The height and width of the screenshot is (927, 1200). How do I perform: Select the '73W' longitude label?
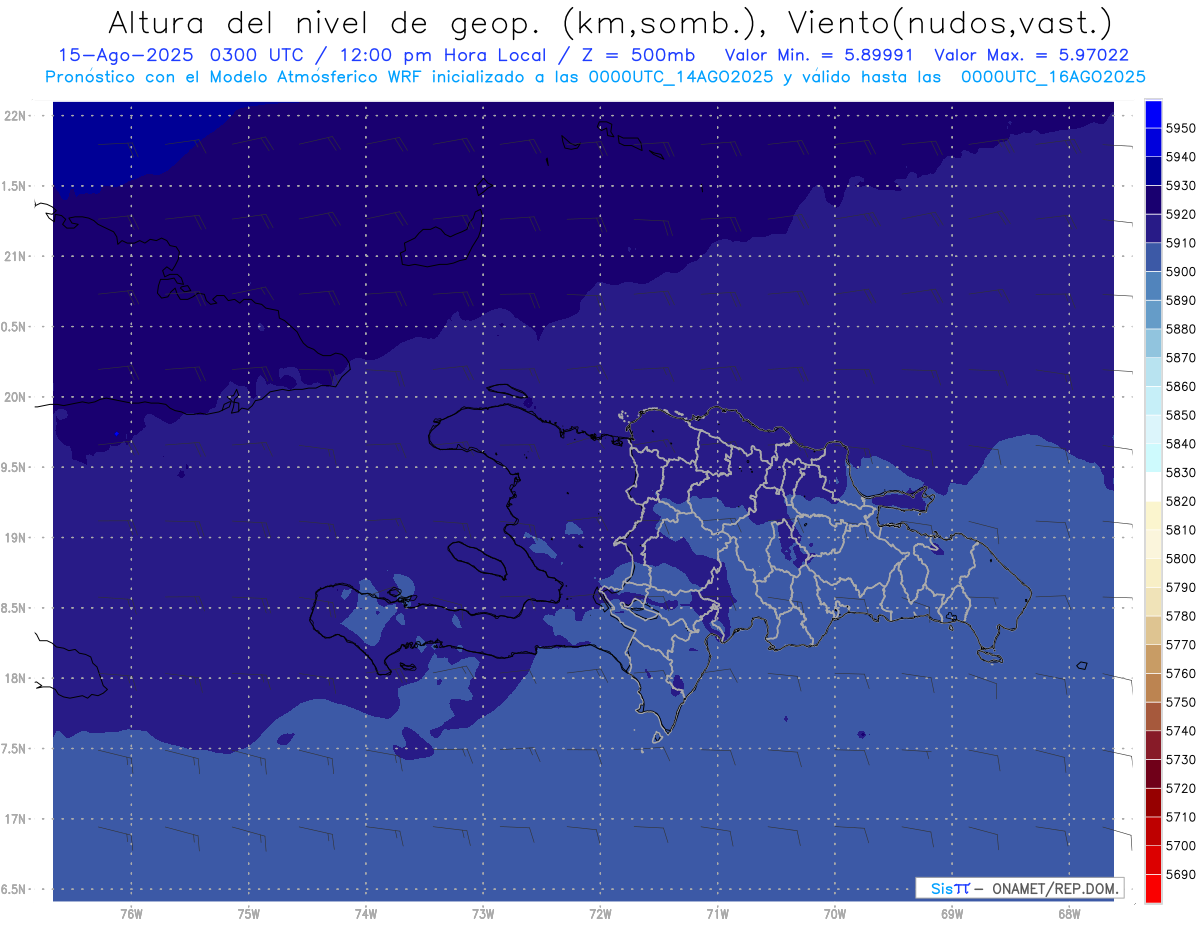click(x=483, y=914)
